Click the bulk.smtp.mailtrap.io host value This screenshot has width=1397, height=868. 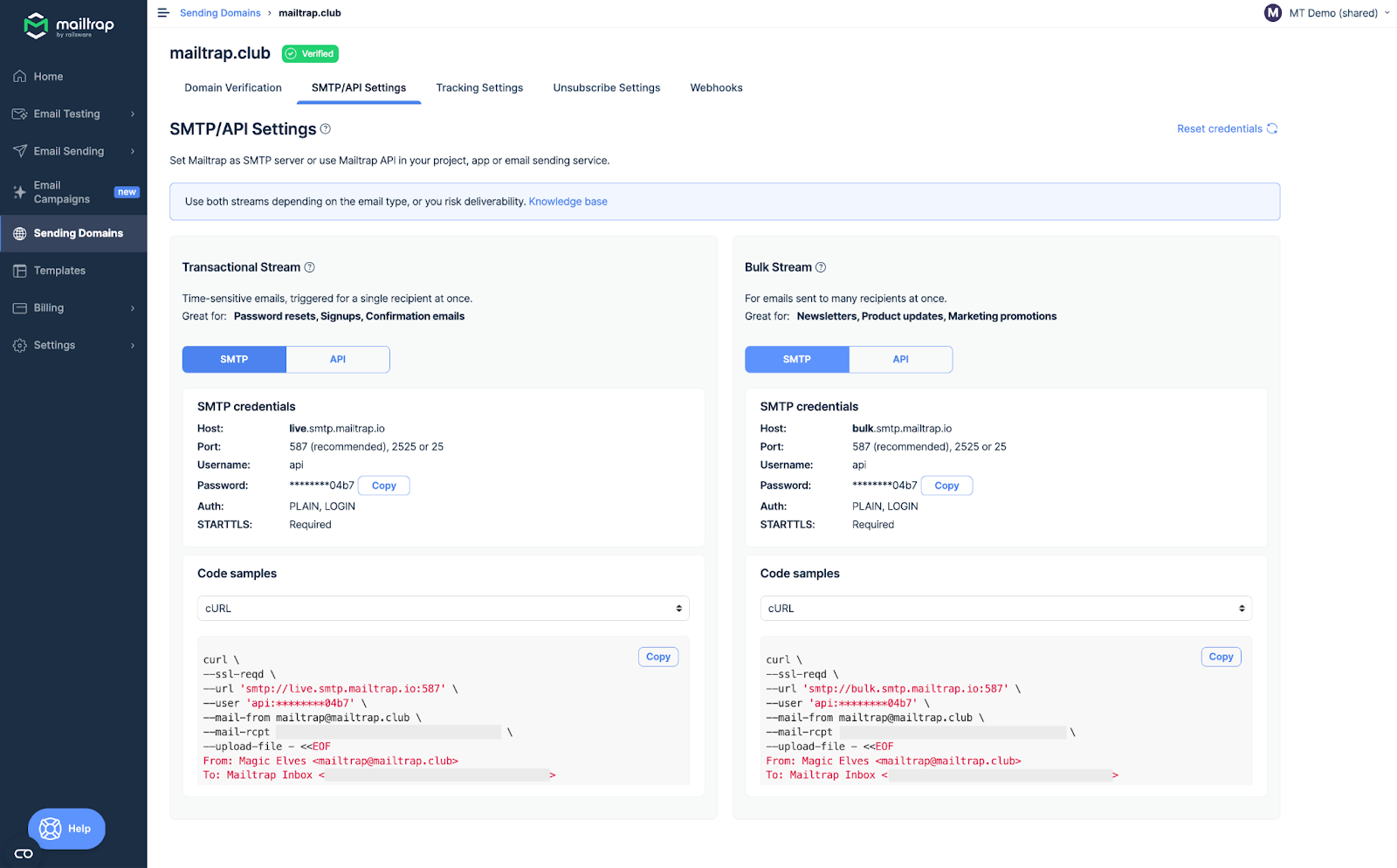click(902, 429)
